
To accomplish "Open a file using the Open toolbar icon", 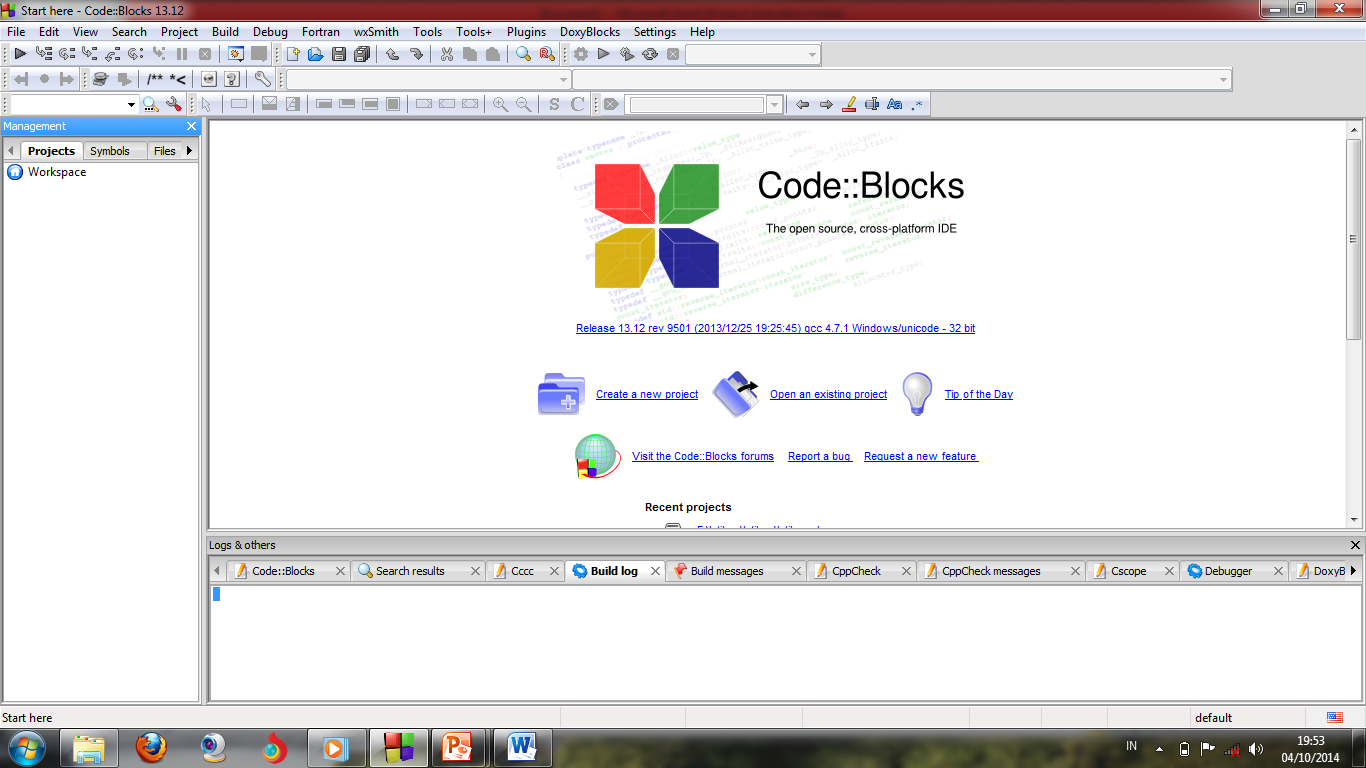I will pos(315,54).
